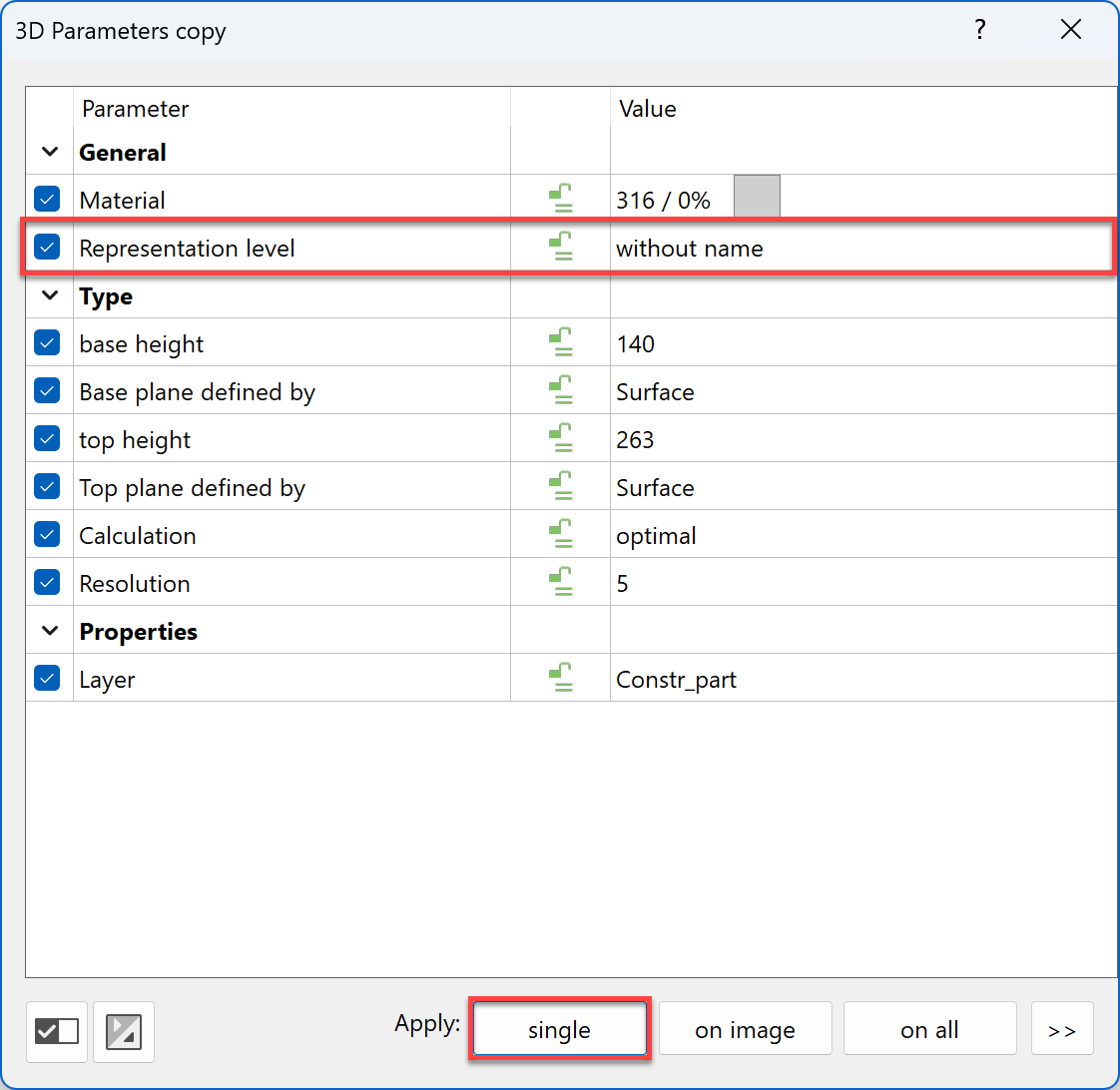Toggle lock icon in Calculation row
This screenshot has width=1120, height=1090.
pyautogui.click(x=561, y=535)
